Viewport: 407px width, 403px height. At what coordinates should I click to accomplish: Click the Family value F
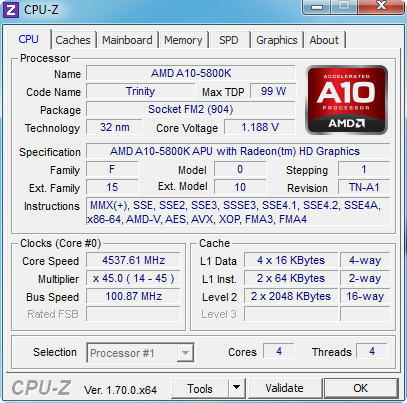click(112, 169)
